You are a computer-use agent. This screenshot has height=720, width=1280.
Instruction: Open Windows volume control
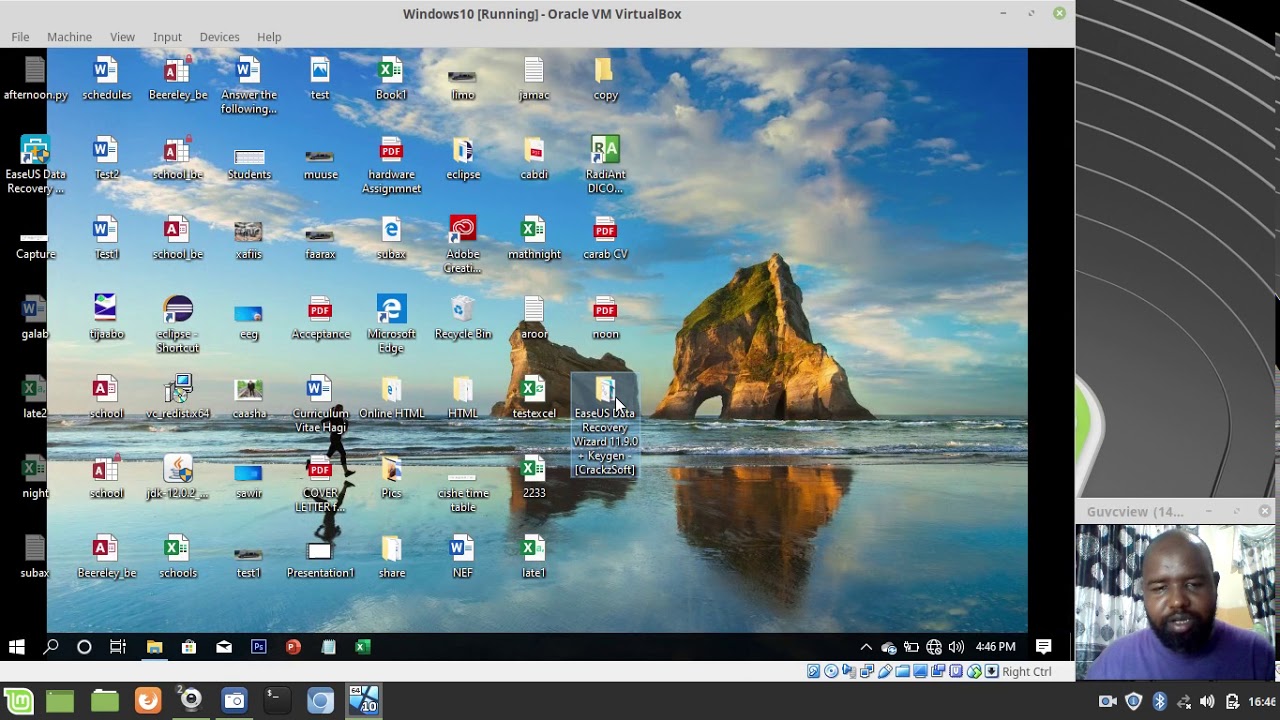click(956, 647)
